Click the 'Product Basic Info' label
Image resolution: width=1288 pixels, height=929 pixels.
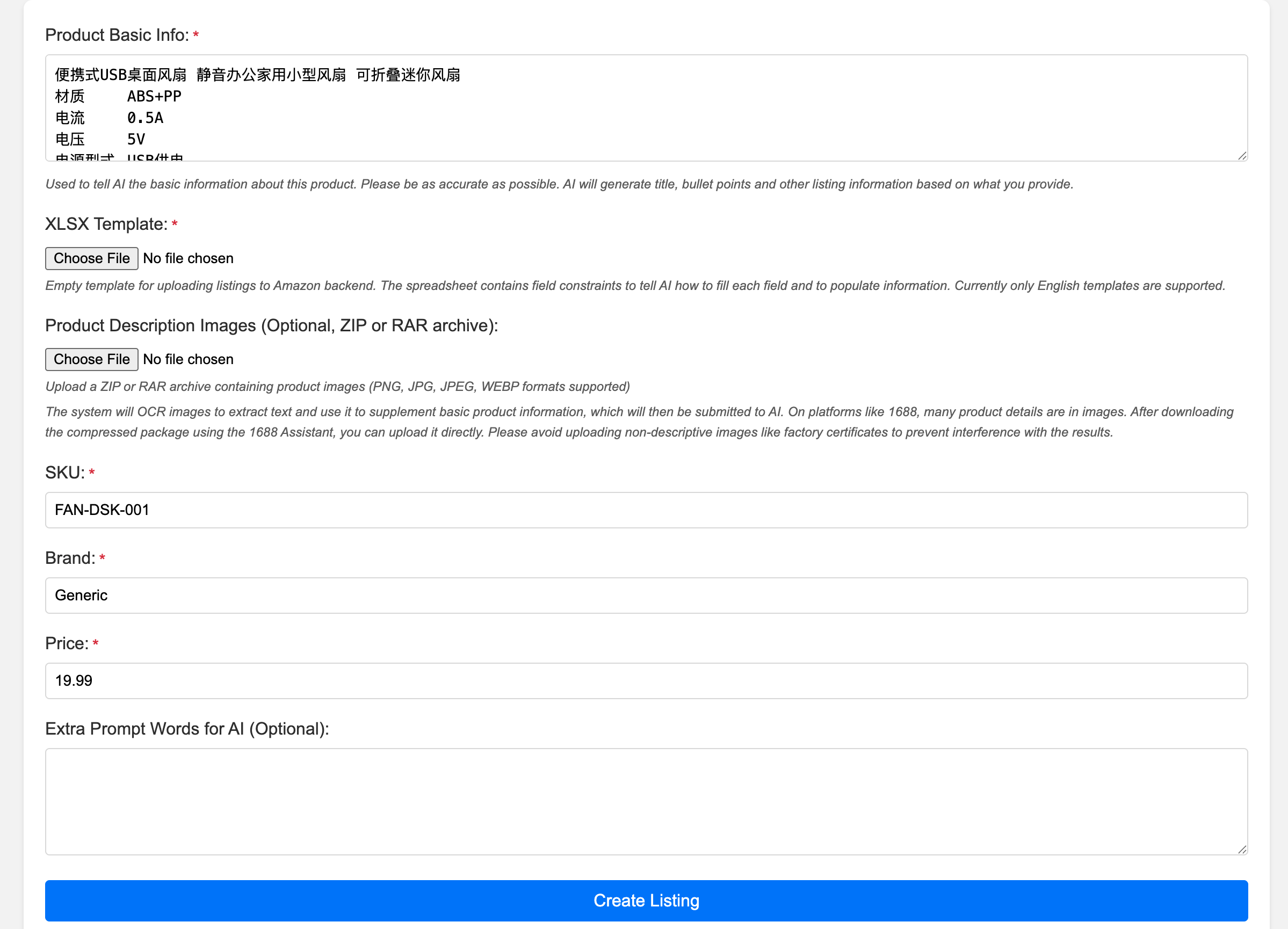117,35
